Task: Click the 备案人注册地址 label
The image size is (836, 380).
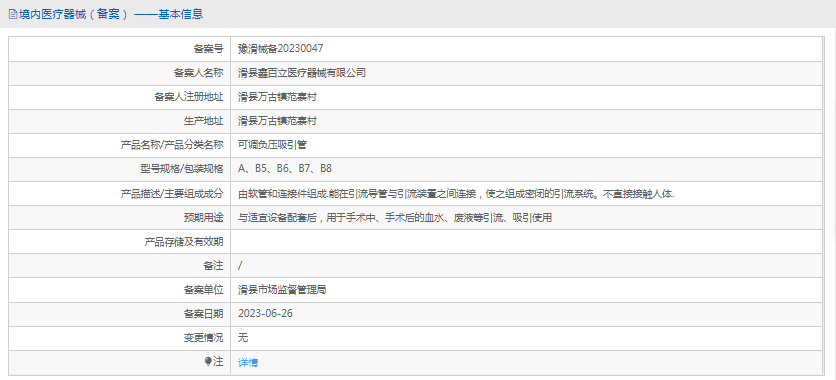Action: (x=189, y=97)
